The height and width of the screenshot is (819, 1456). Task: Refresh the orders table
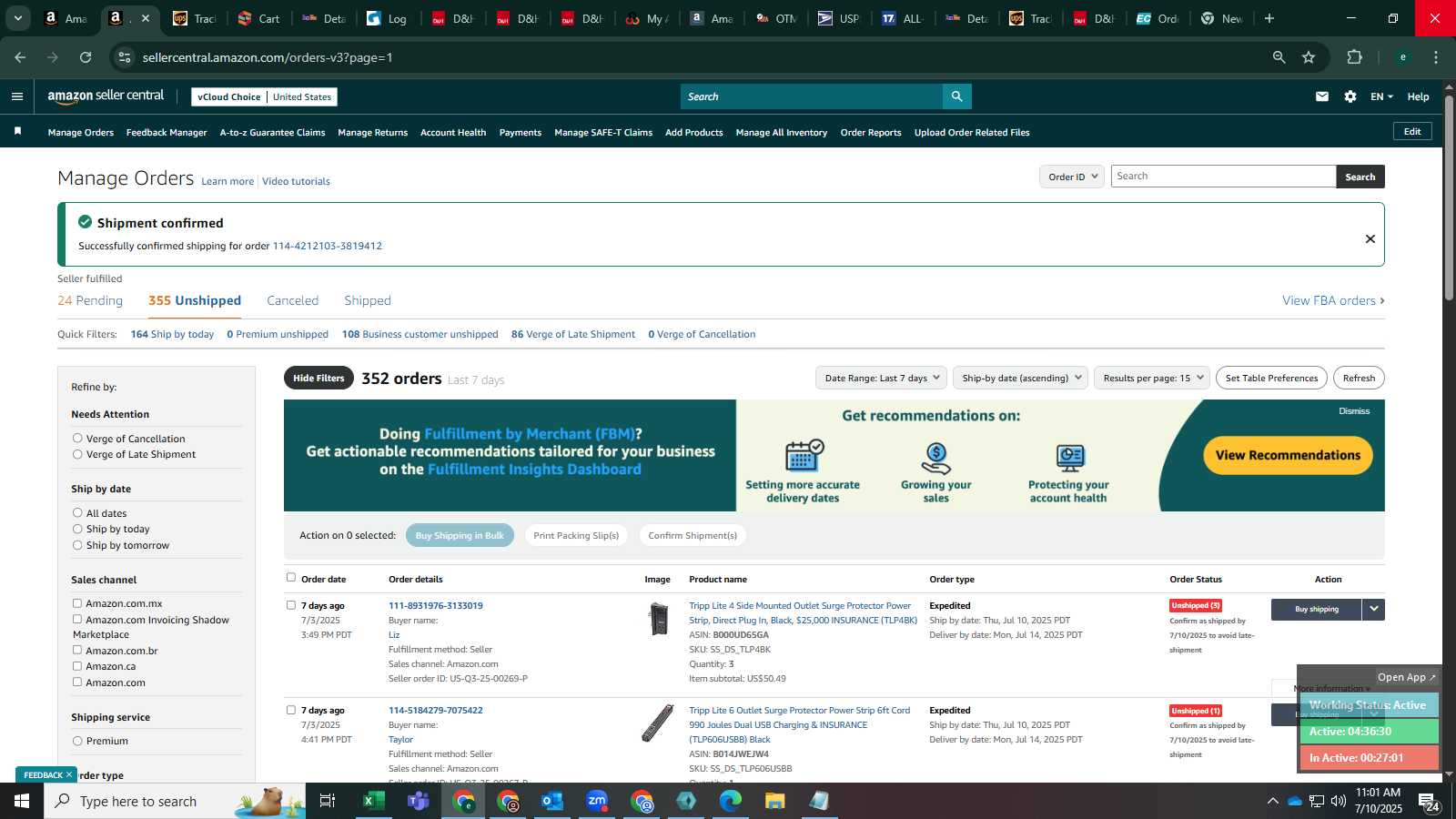[x=1359, y=378]
